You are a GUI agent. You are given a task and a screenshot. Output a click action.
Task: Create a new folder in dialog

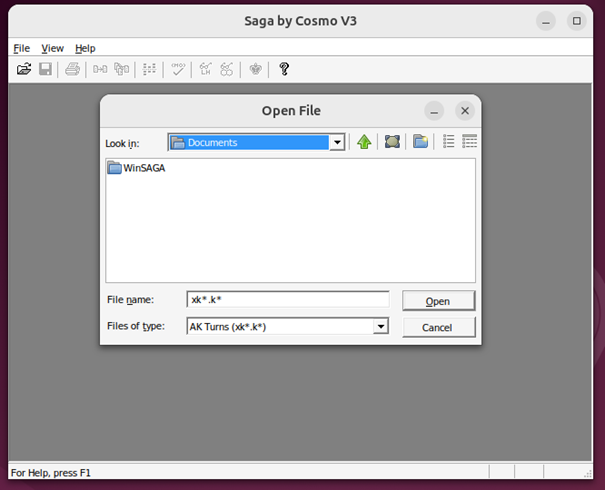(421, 142)
